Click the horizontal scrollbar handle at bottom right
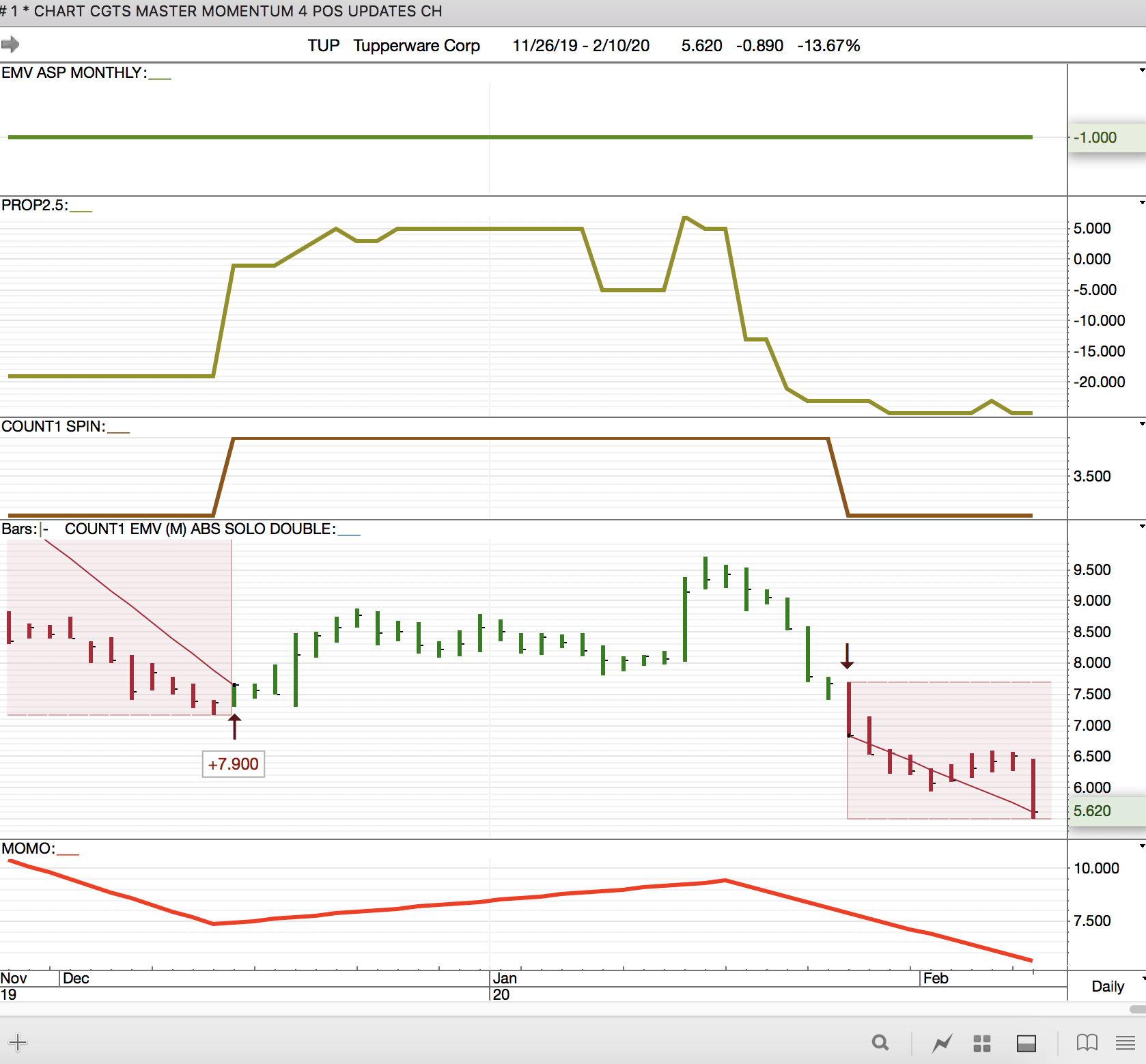Screen dimensions: 1146x1064 click(x=1138, y=1009)
